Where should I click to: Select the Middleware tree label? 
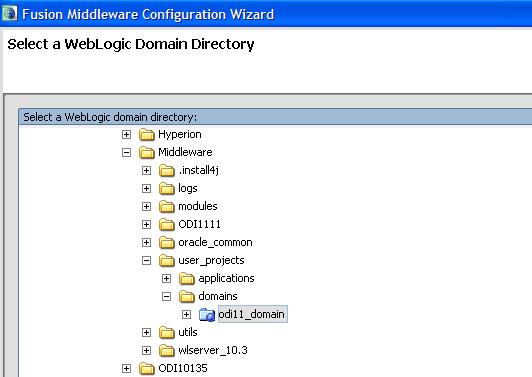(185, 152)
